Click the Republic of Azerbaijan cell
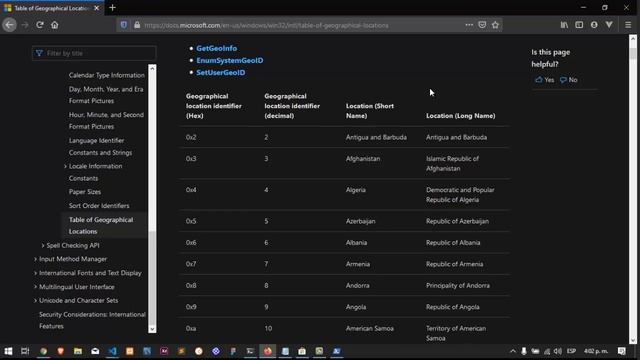 point(457,221)
